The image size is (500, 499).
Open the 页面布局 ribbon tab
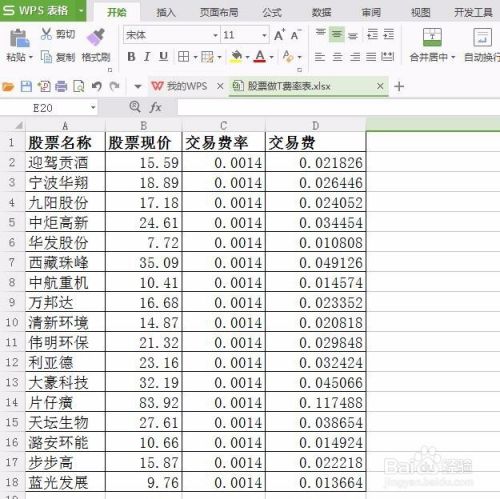click(x=219, y=13)
